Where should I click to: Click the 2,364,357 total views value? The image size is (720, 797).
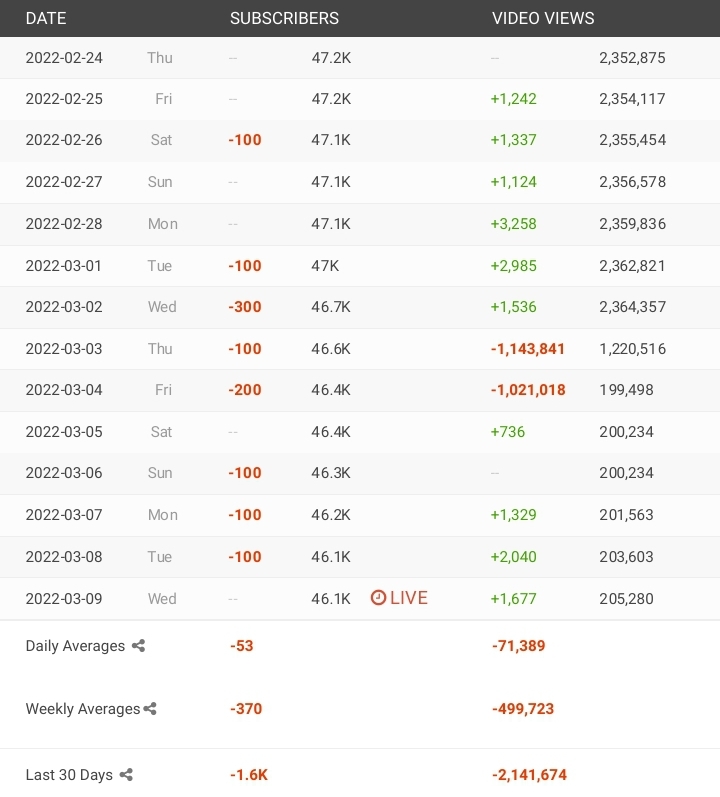[x=632, y=307]
